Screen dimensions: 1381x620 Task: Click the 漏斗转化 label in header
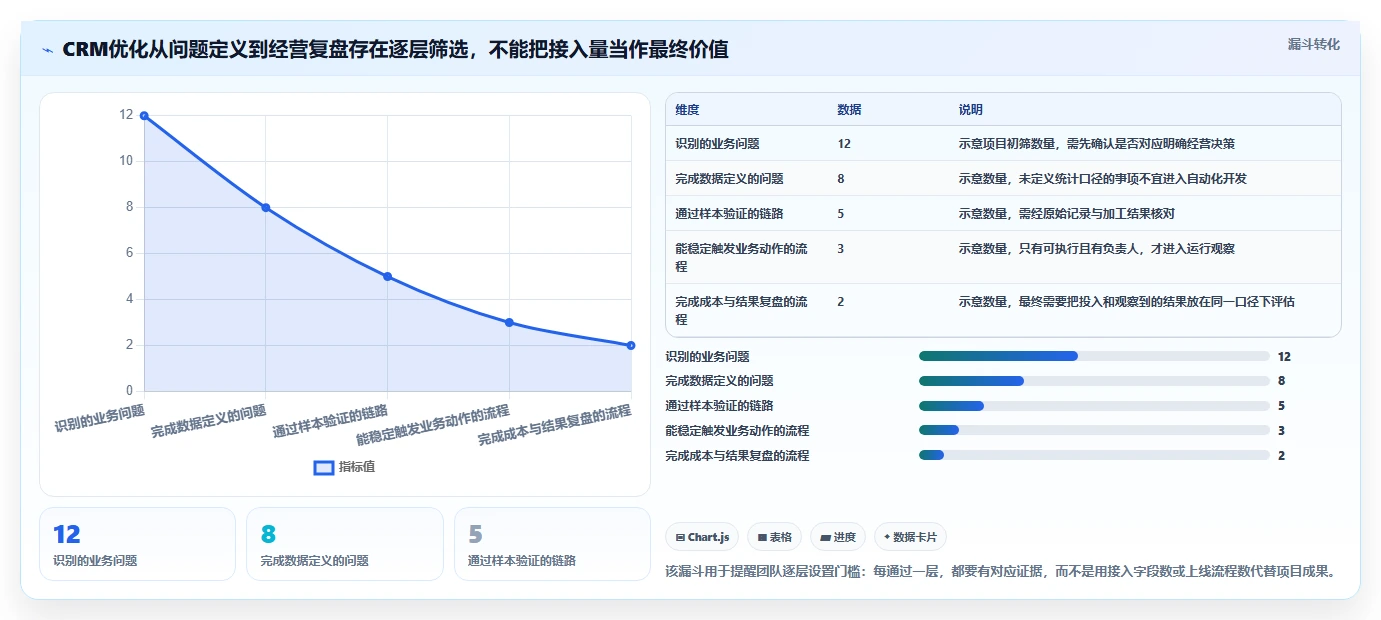[x=1313, y=44]
